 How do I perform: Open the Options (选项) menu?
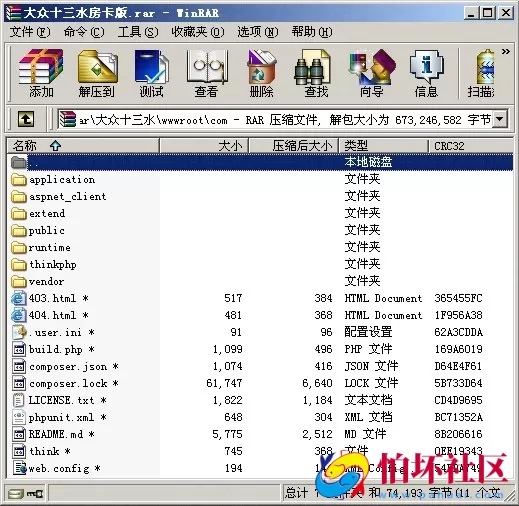click(x=258, y=32)
